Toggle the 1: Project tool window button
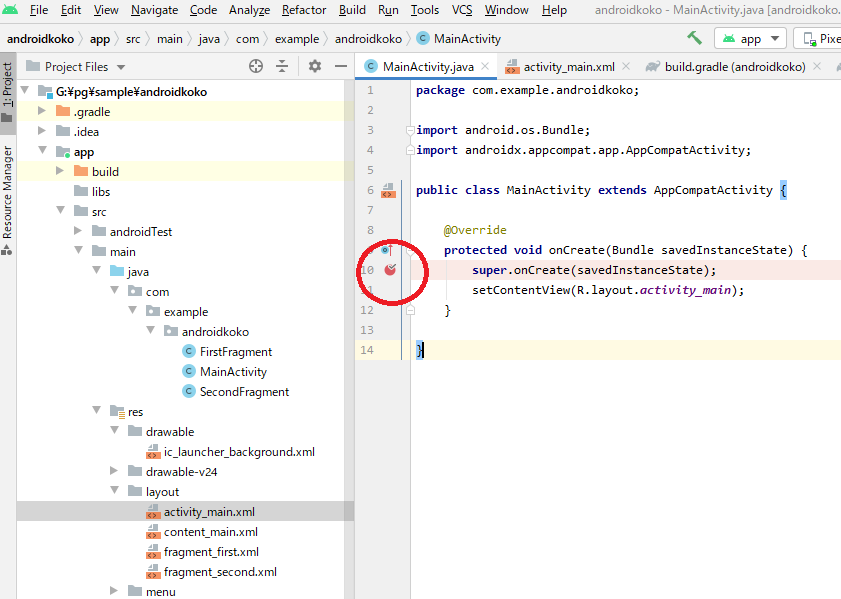Image resolution: width=841 pixels, height=599 pixels. 8,91
